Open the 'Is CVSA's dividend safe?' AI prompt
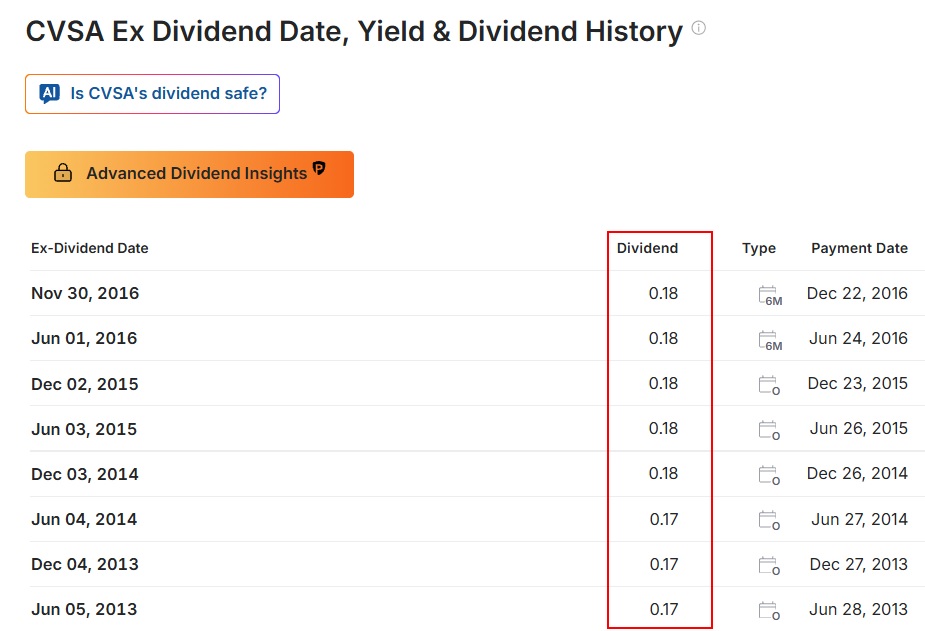This screenshot has width=925, height=631. point(152,94)
